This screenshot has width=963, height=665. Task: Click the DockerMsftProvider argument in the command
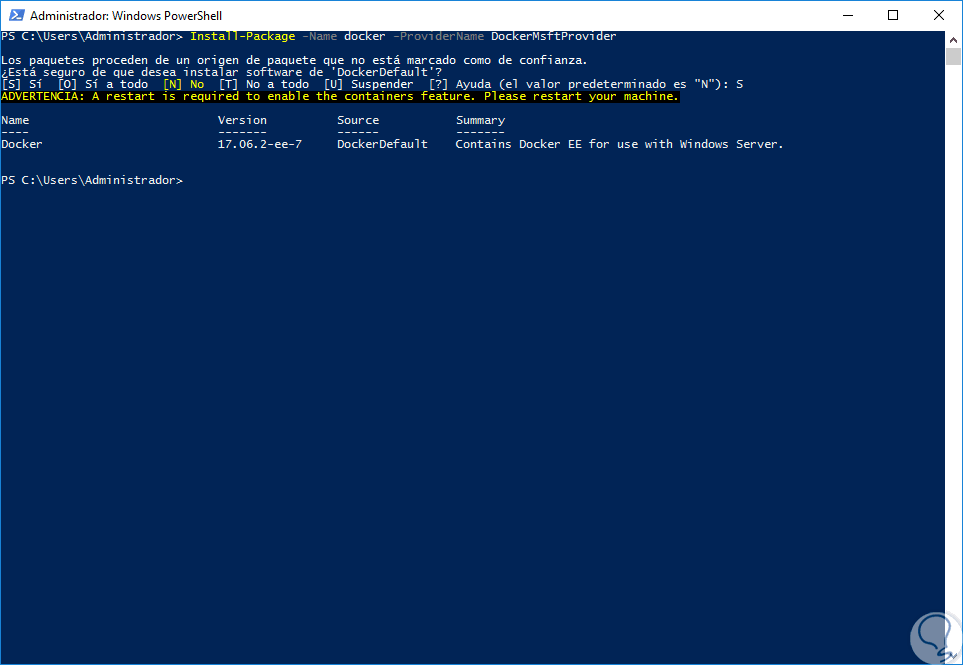pos(553,36)
